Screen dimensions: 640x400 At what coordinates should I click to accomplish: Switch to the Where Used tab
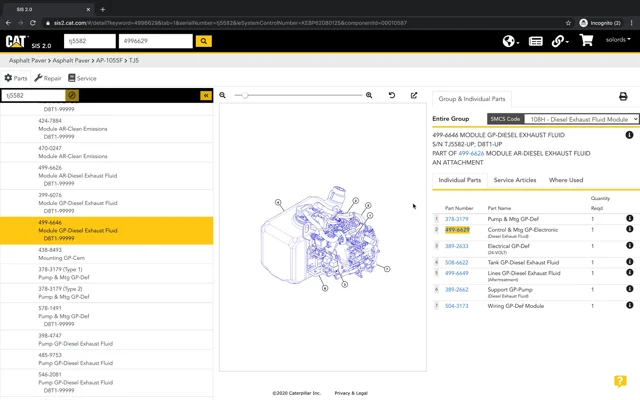pyautogui.click(x=566, y=180)
